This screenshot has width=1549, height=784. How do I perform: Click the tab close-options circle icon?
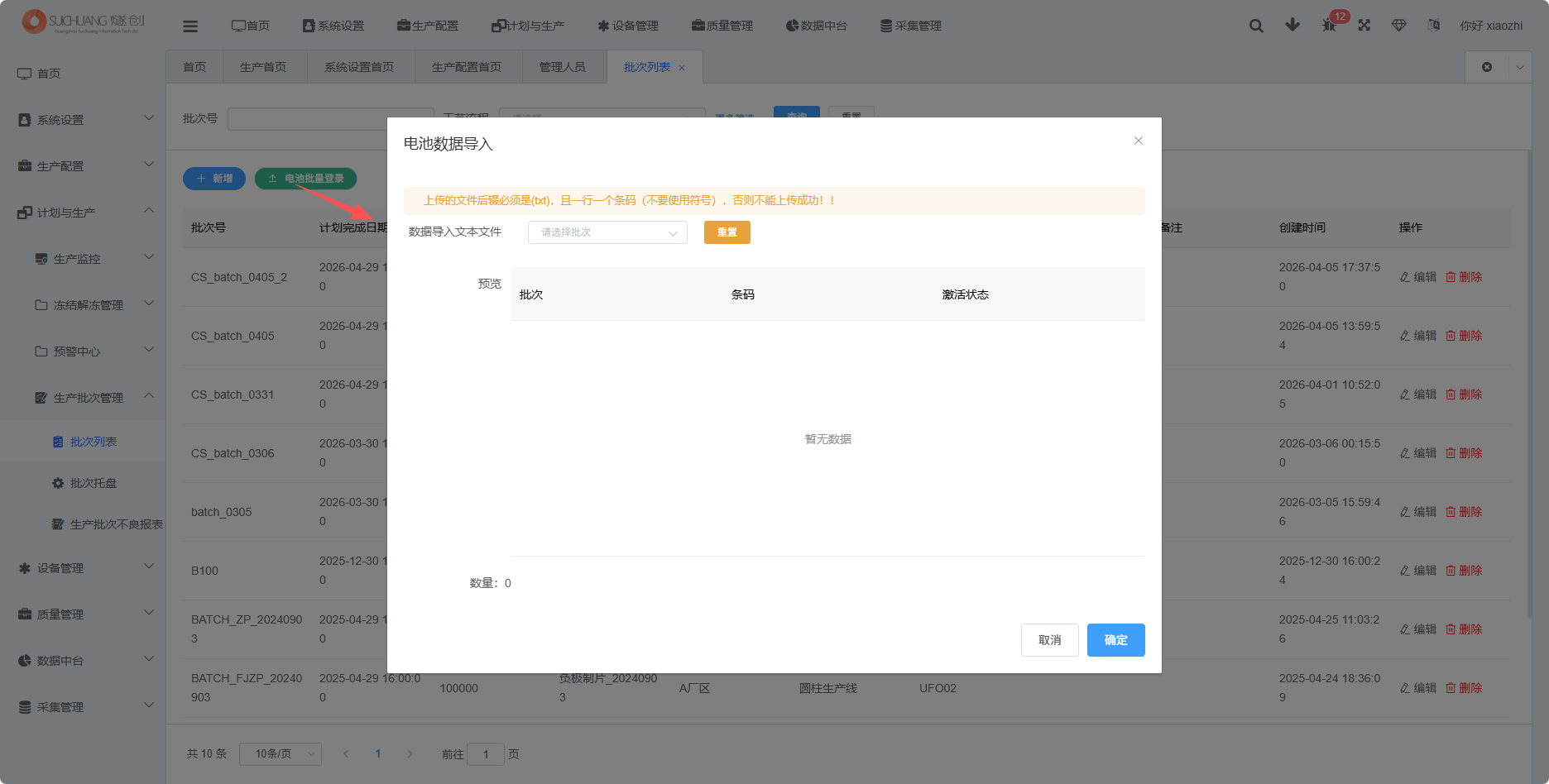[1487, 67]
